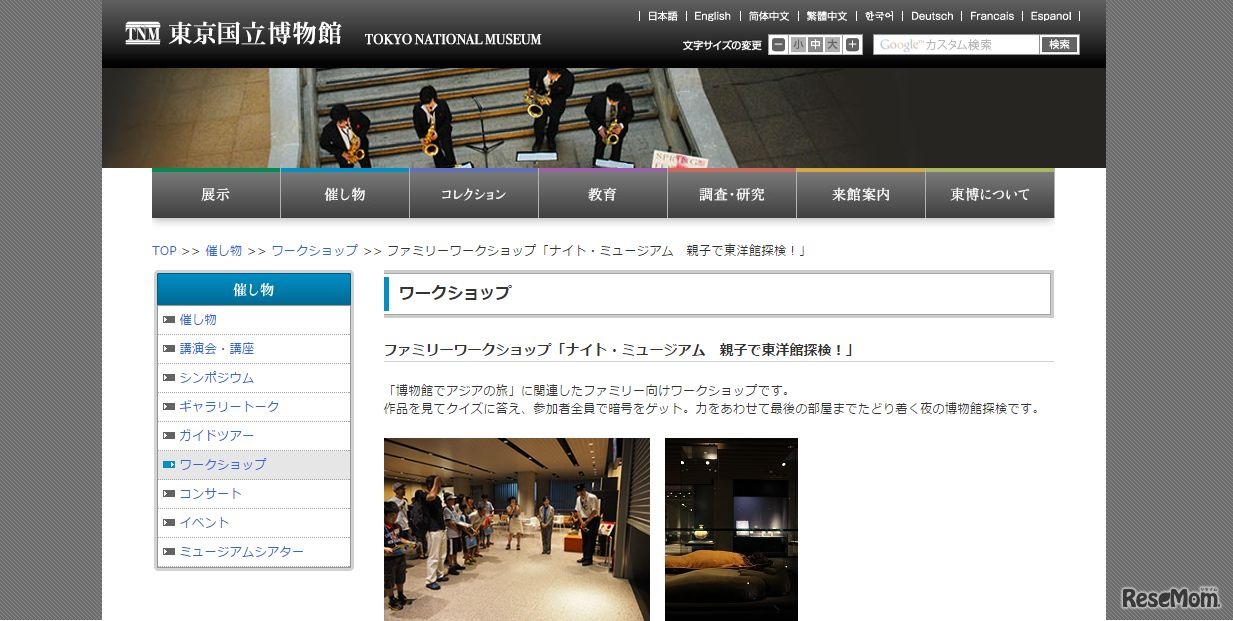
Task: Switch to the 教育 navigation tab
Action: tap(602, 194)
